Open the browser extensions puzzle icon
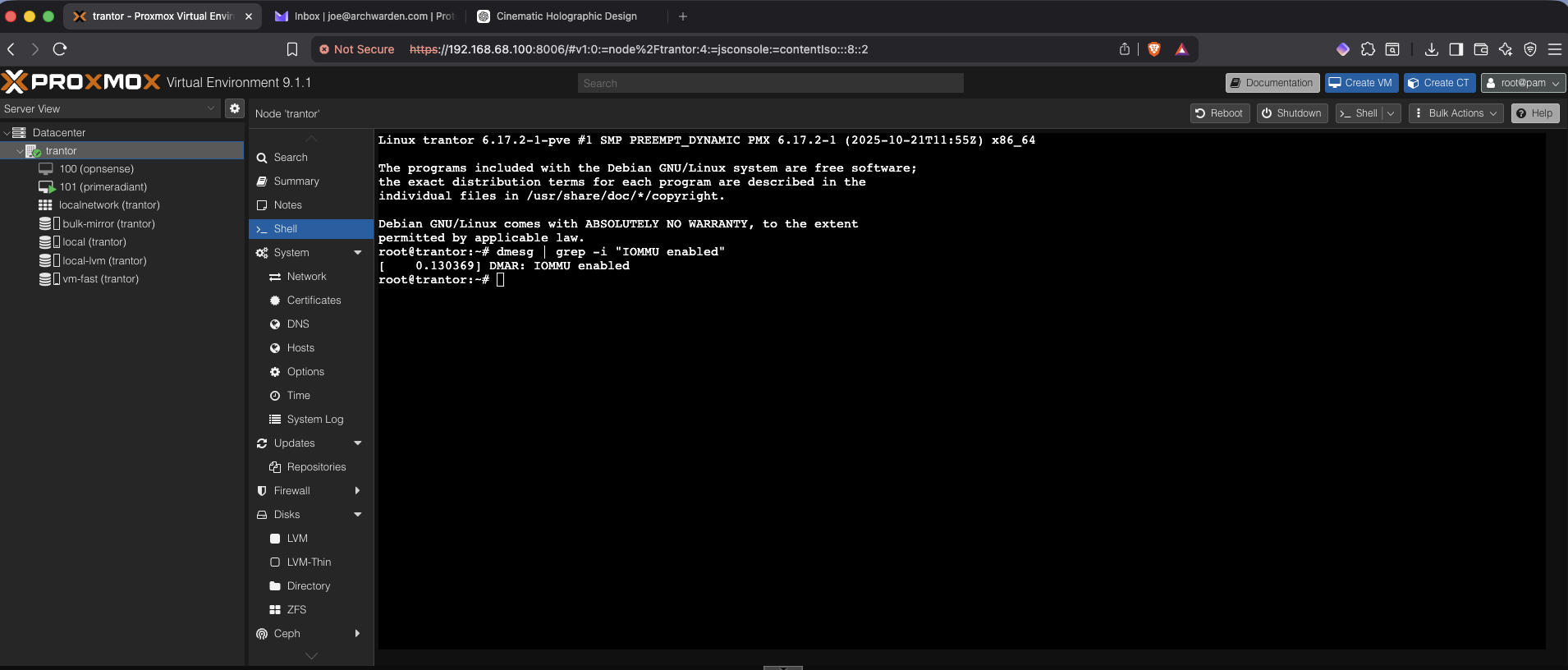 point(1368,49)
